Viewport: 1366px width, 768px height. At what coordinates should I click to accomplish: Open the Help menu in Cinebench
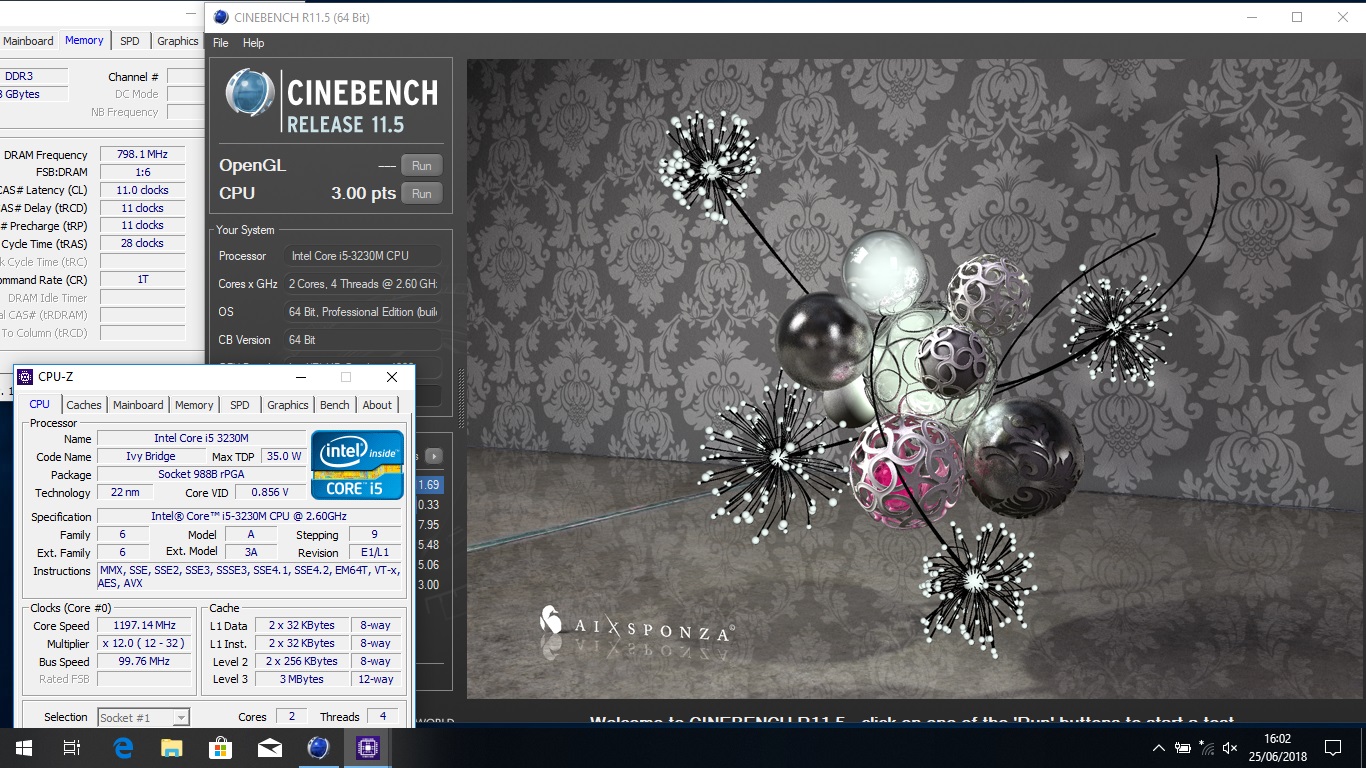254,43
